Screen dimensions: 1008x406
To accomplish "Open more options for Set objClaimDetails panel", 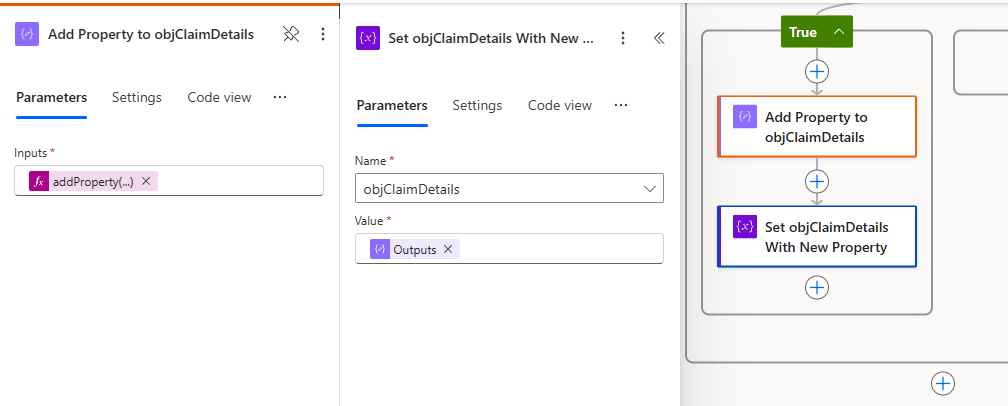I will pos(623,38).
